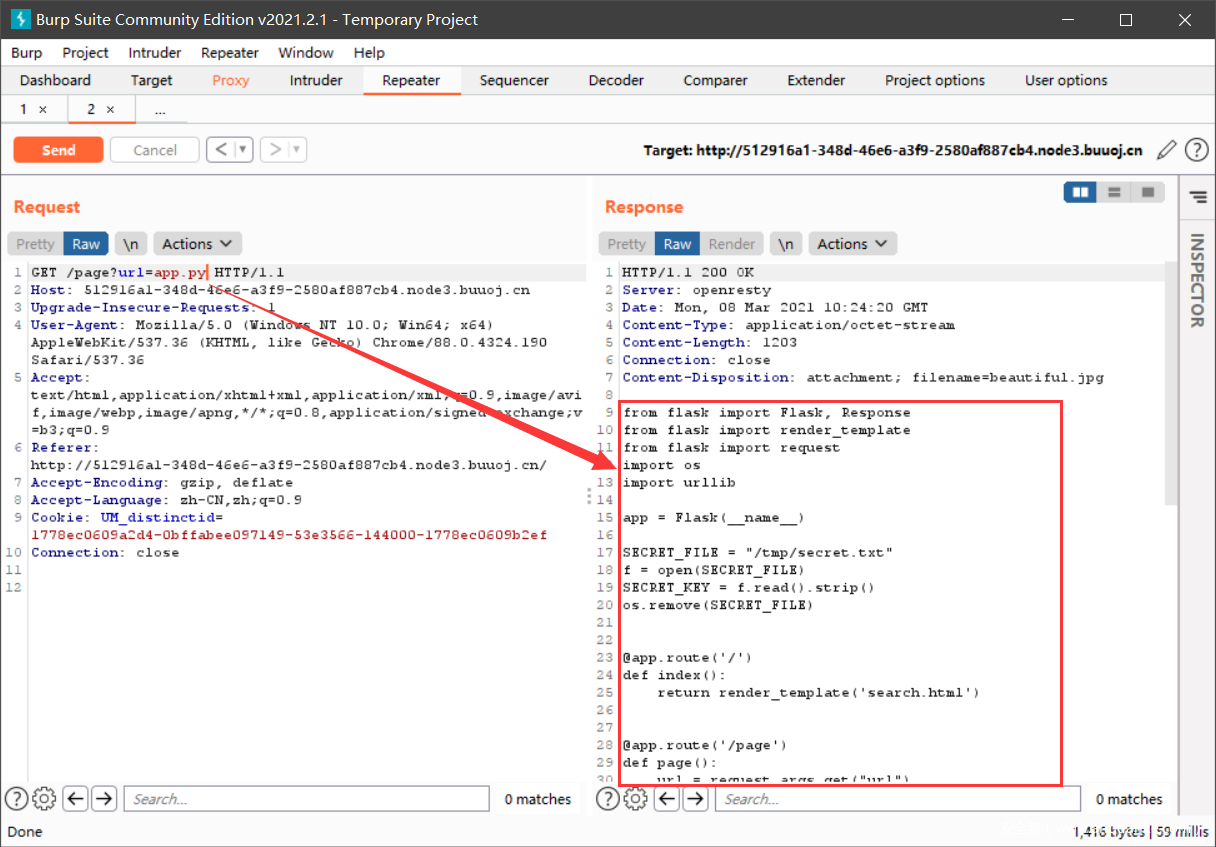
Task: Expand the request Actions dropdown
Action: point(197,244)
